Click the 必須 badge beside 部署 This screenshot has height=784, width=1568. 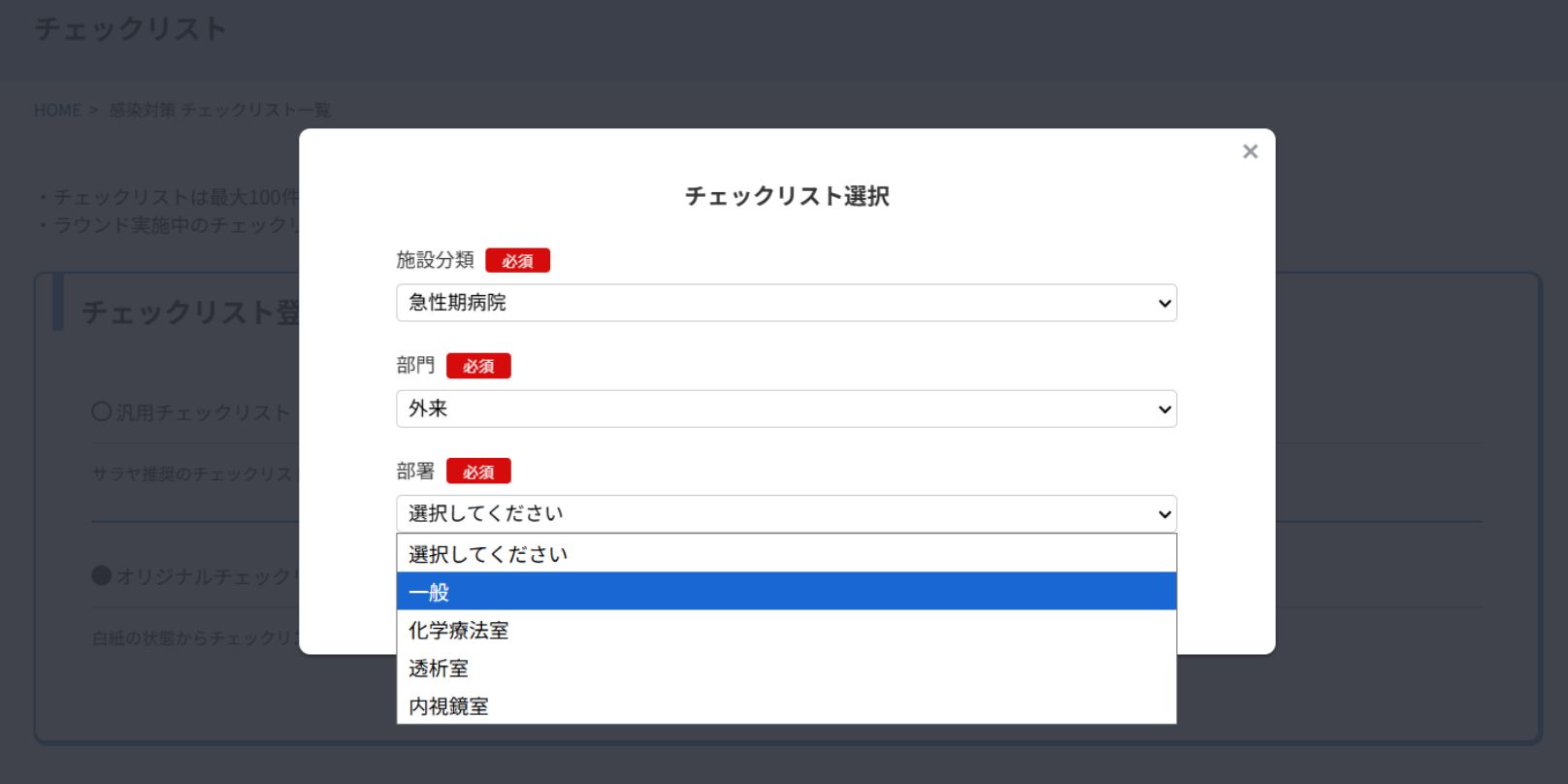tap(478, 472)
